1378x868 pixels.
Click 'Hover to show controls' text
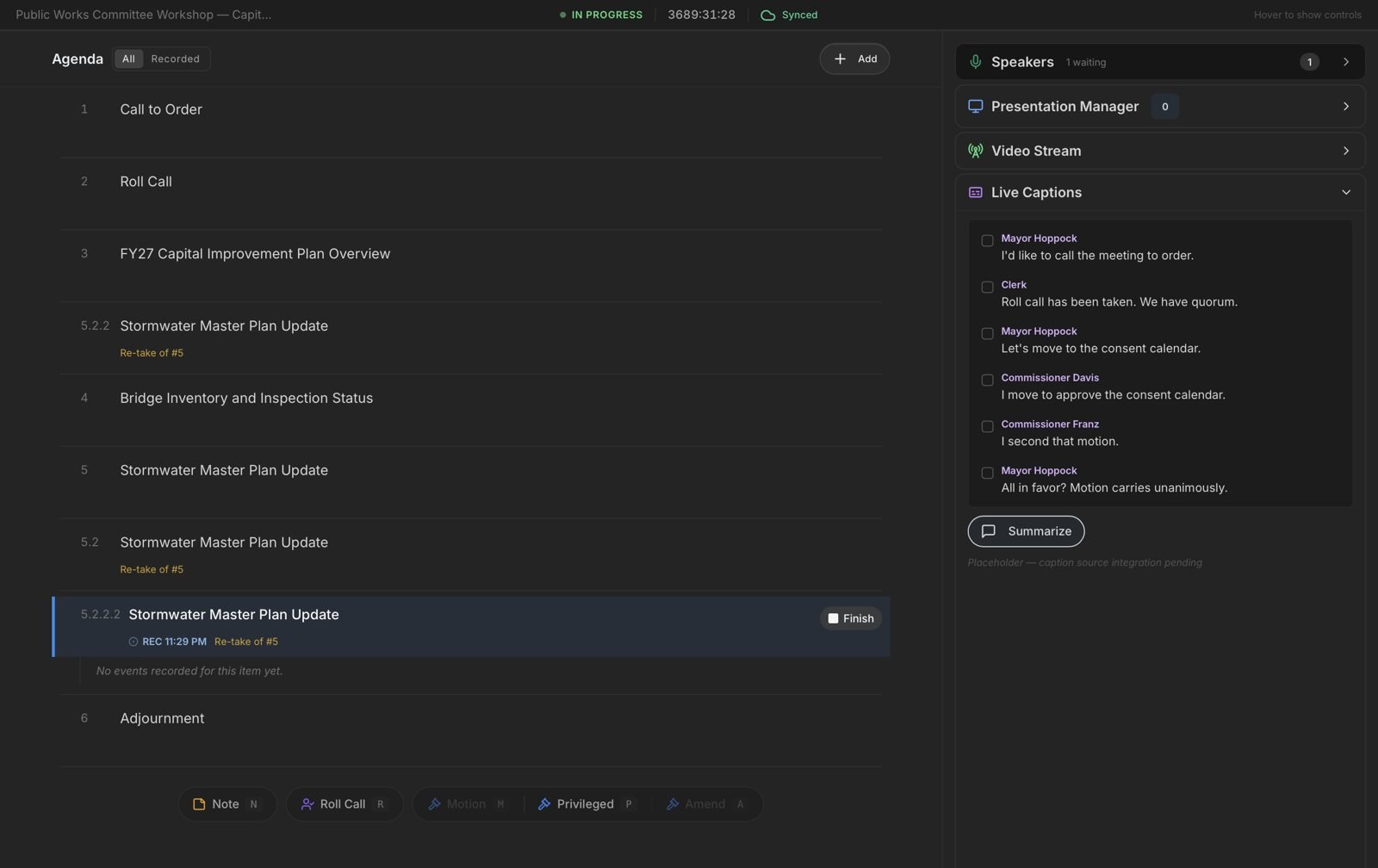coord(1307,15)
